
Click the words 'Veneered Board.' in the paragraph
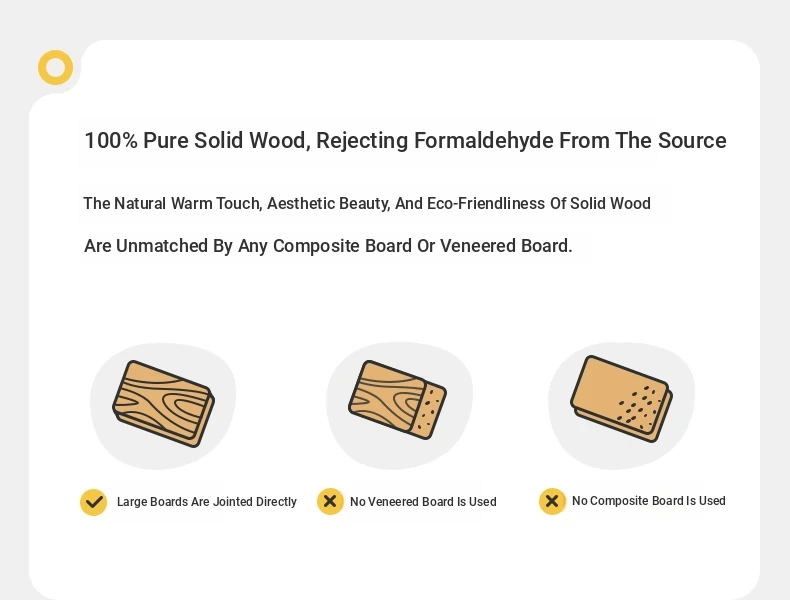pos(506,246)
